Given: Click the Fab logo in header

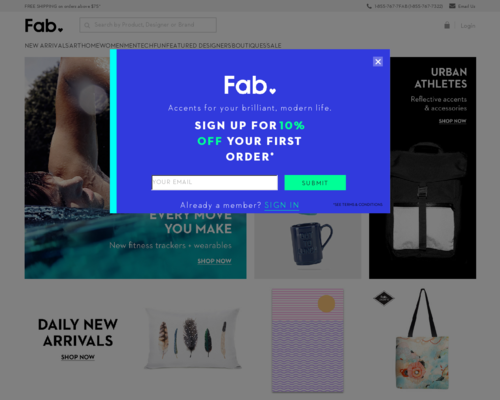Looking at the screenshot, I should click(x=44, y=26).
